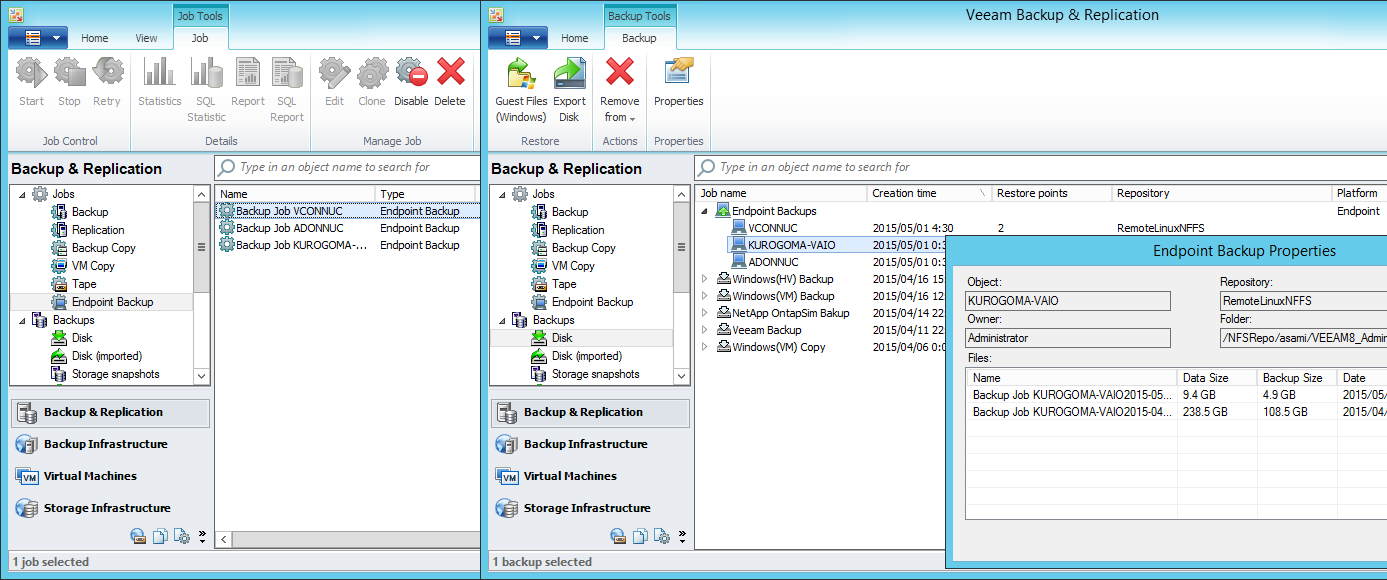Open the blue application menu in Job Tools window
This screenshot has height=580, width=1387.
[38, 38]
